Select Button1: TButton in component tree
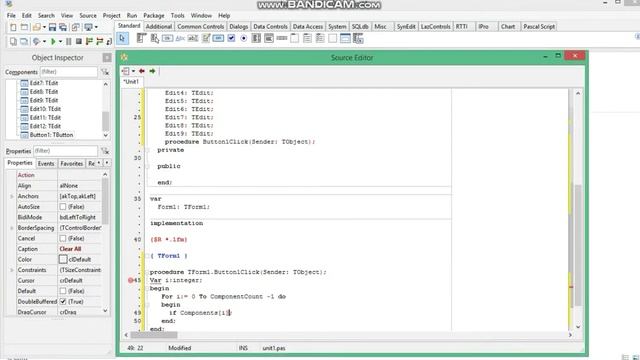This screenshot has width=640, height=360. click(51, 135)
